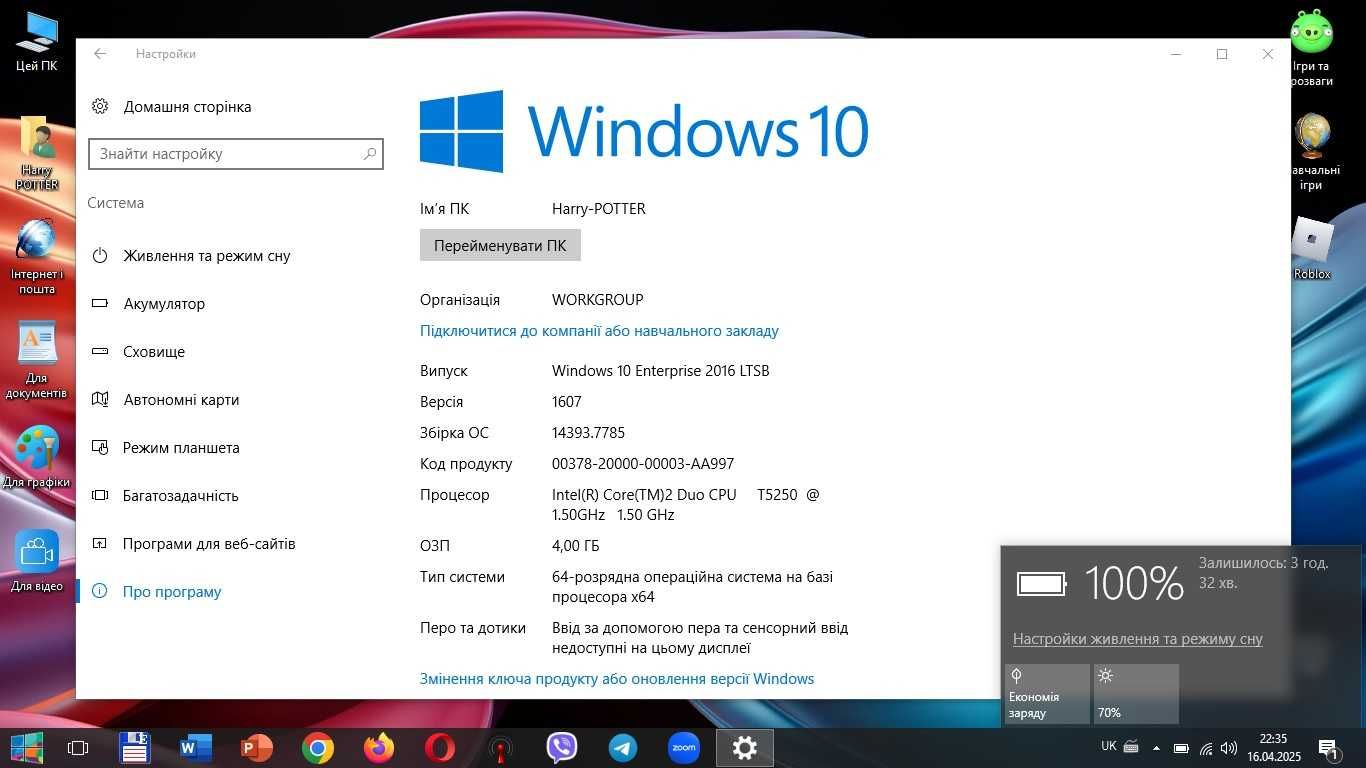This screenshot has height=768, width=1366.
Task: Select the Harry POTTER desktop folder
Action: click(37, 153)
